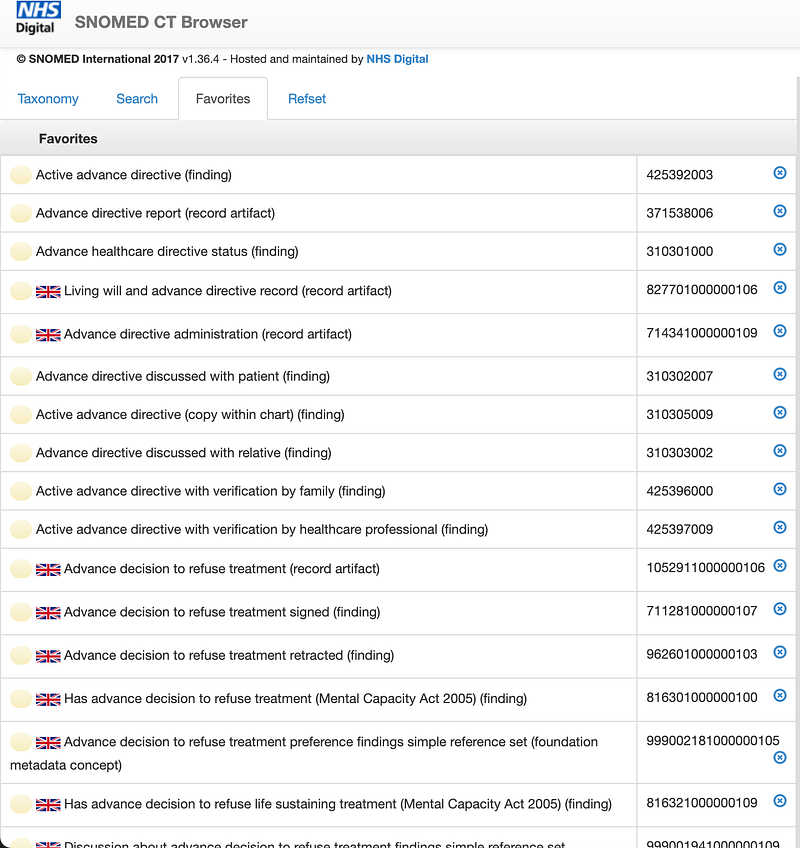Switch to the Search tab
Viewport: 800px width, 848px height.
tap(137, 98)
